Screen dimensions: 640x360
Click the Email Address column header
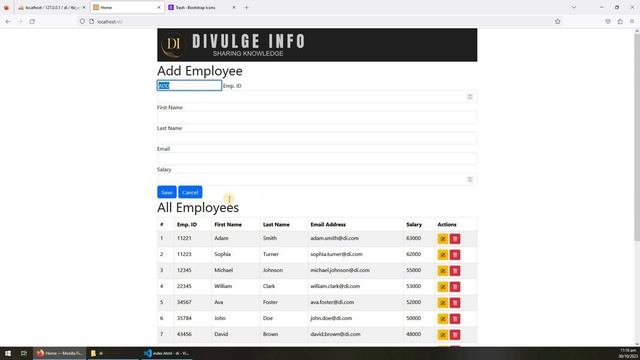[328, 224]
